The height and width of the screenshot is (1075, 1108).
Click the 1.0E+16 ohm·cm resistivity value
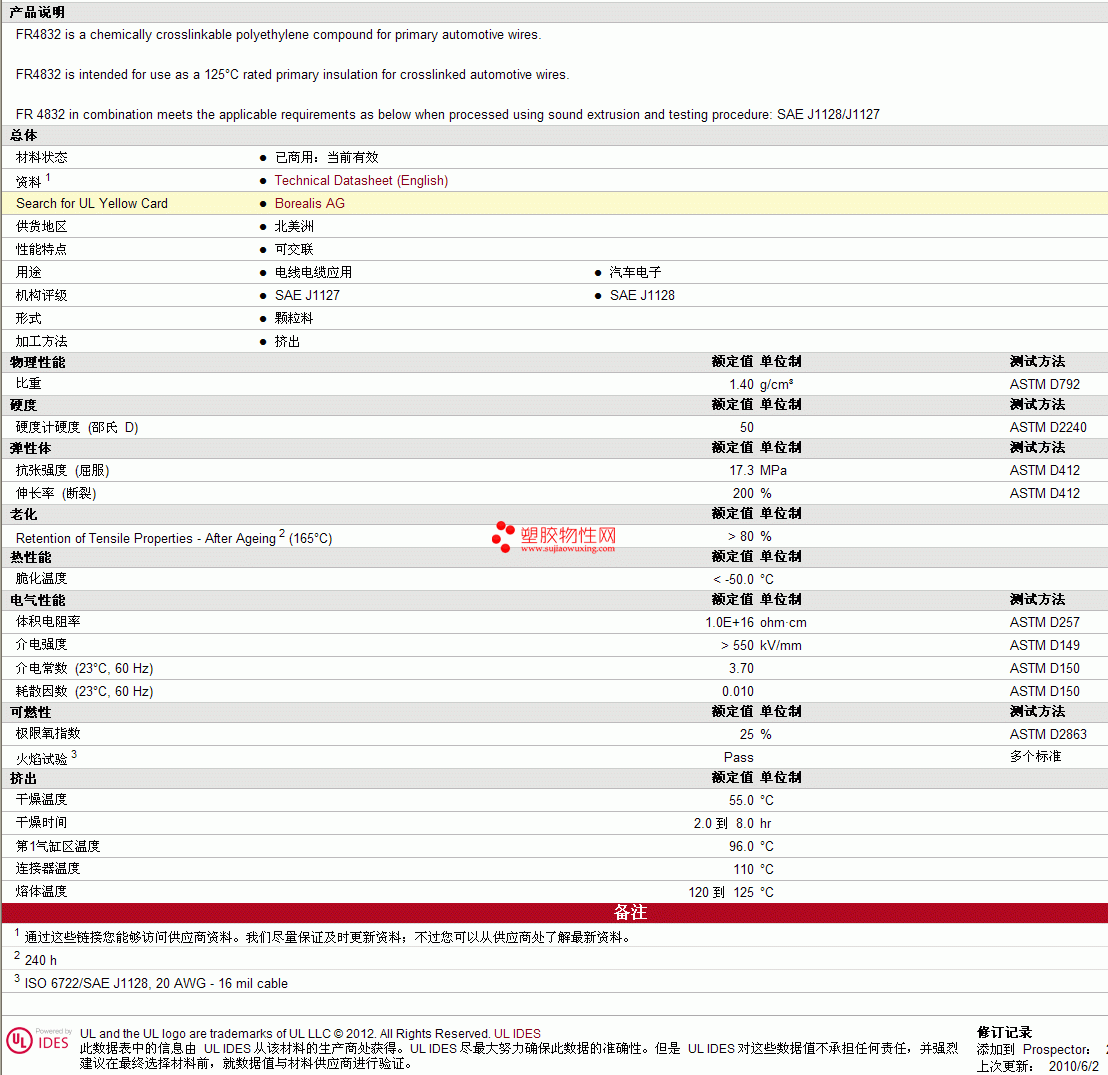756,623
